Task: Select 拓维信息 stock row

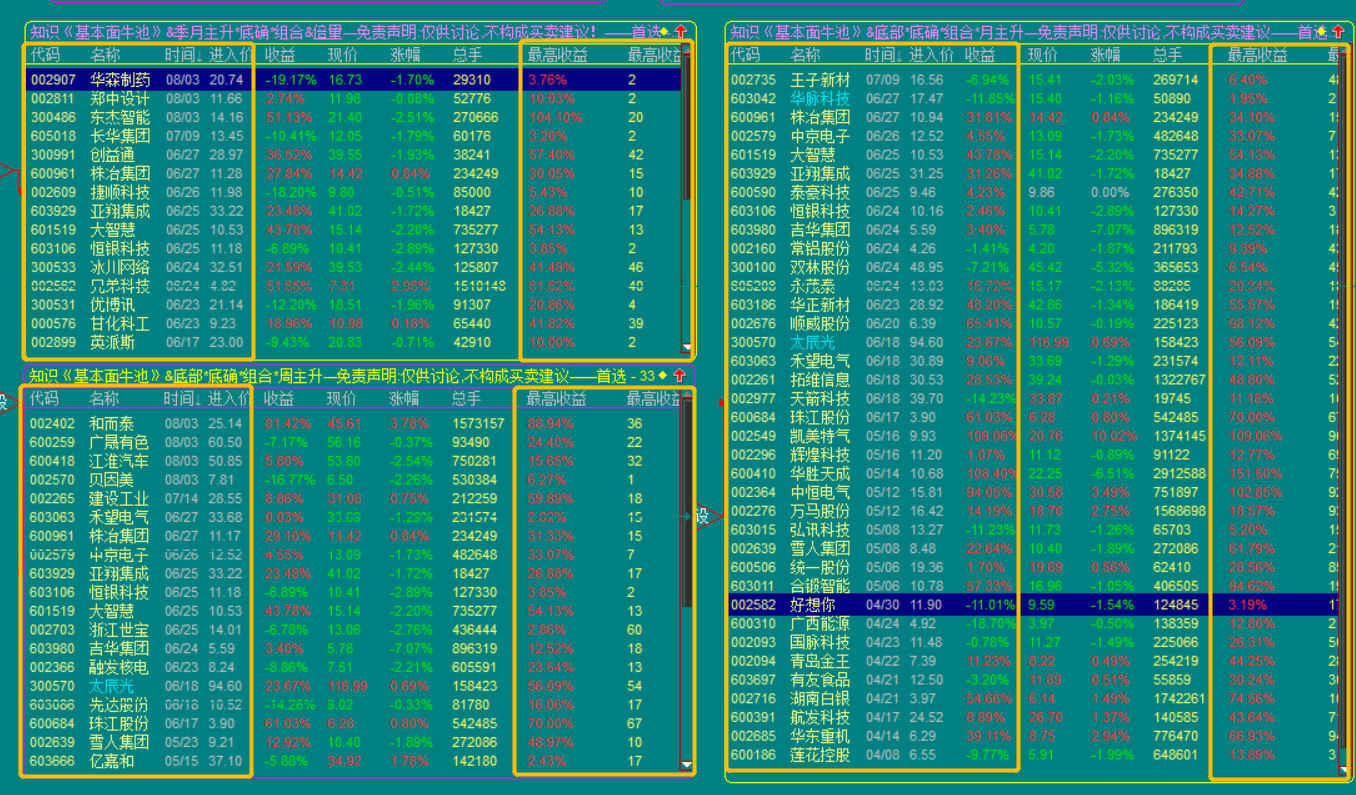Action: [x=1034, y=380]
